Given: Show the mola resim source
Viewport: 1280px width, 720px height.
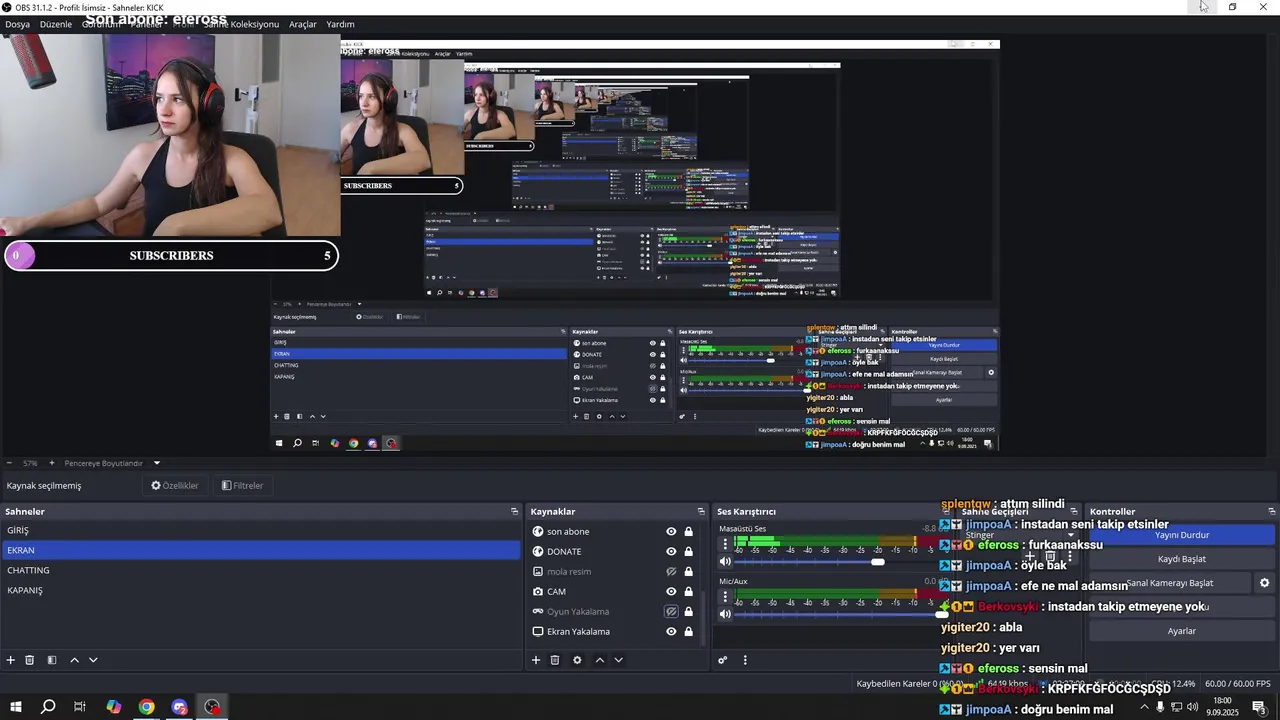Looking at the screenshot, I should pyautogui.click(x=671, y=572).
